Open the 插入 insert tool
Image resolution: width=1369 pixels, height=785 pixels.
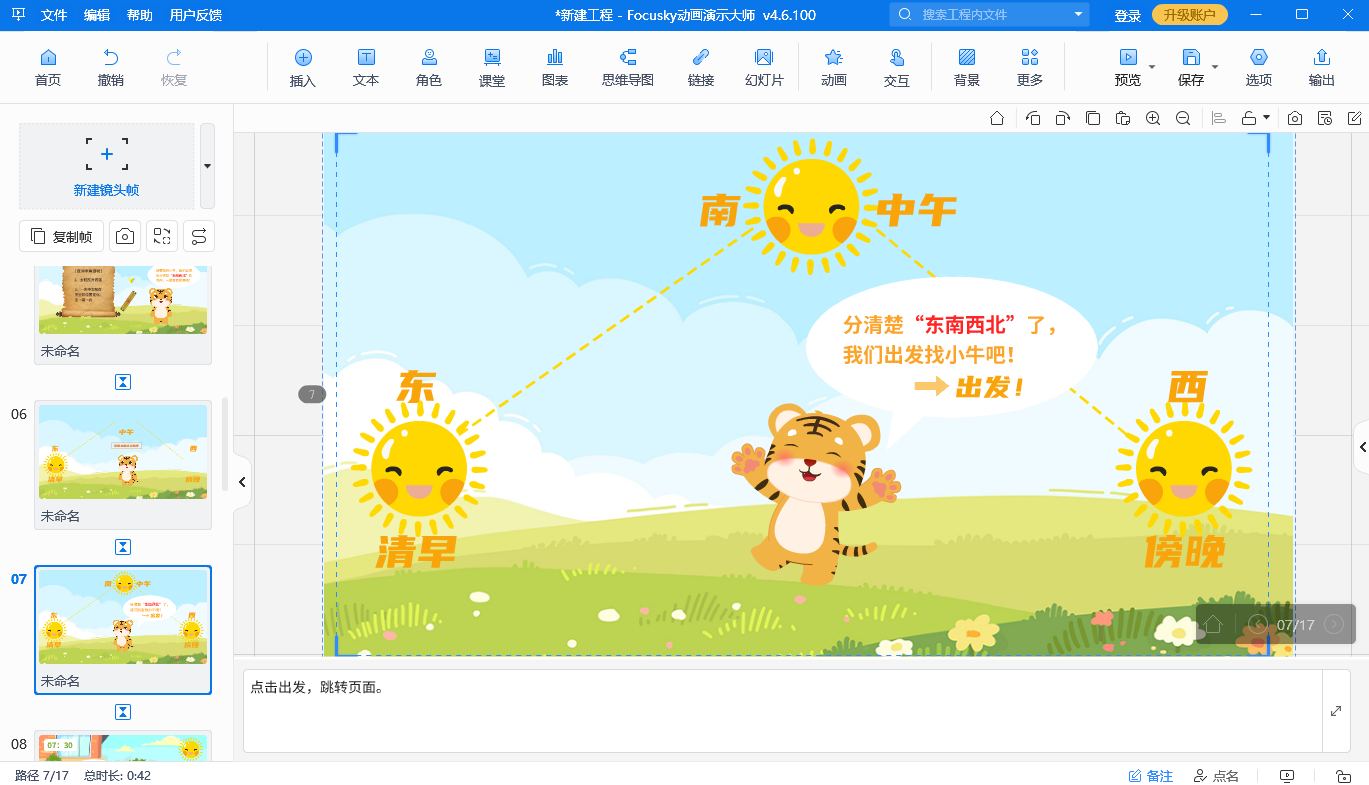click(303, 67)
